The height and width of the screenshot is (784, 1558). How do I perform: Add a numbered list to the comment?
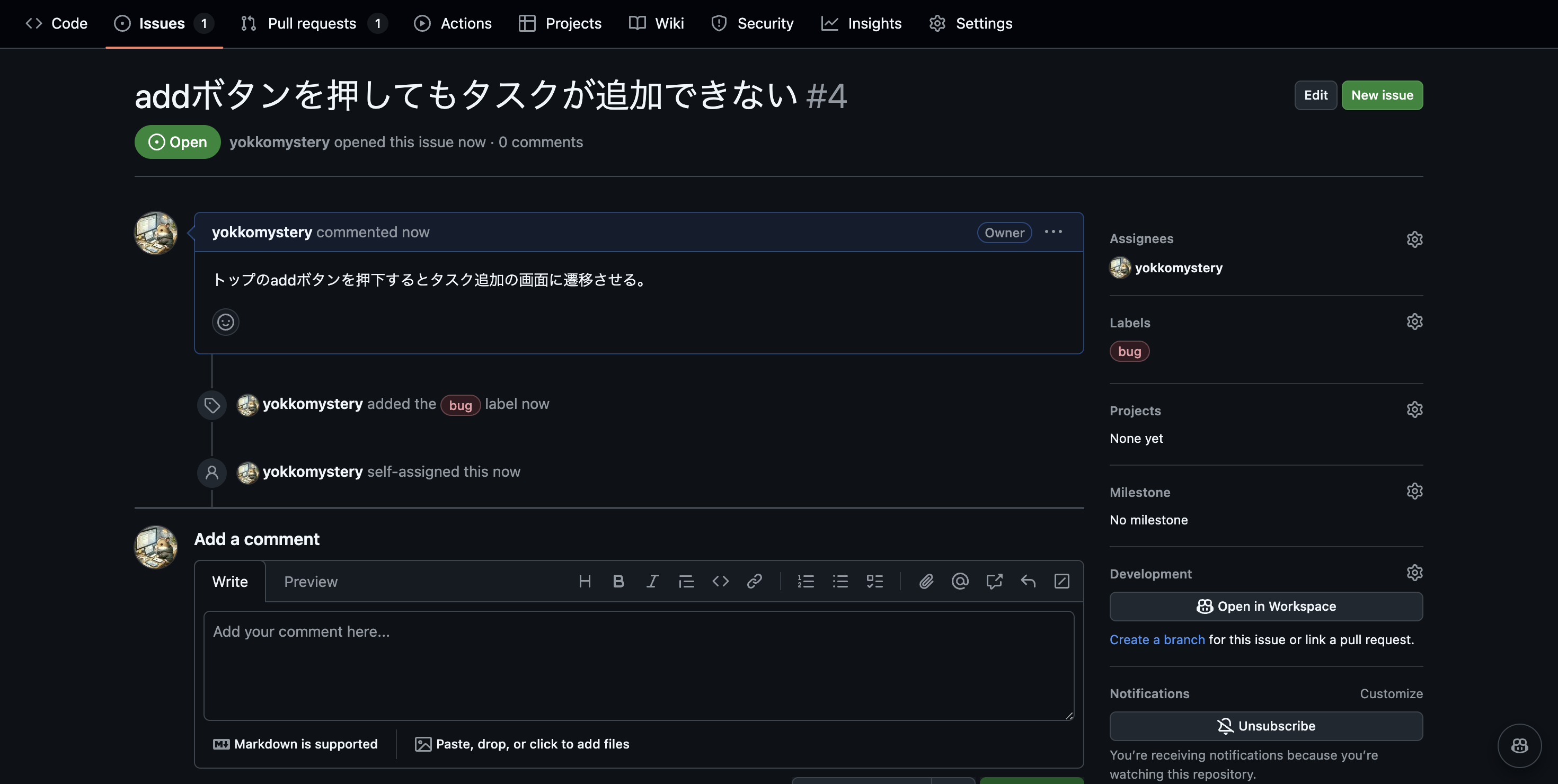(805, 581)
